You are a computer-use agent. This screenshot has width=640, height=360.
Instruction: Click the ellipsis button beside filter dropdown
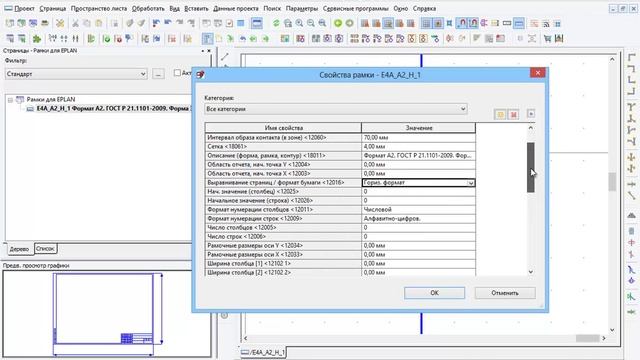(158, 74)
